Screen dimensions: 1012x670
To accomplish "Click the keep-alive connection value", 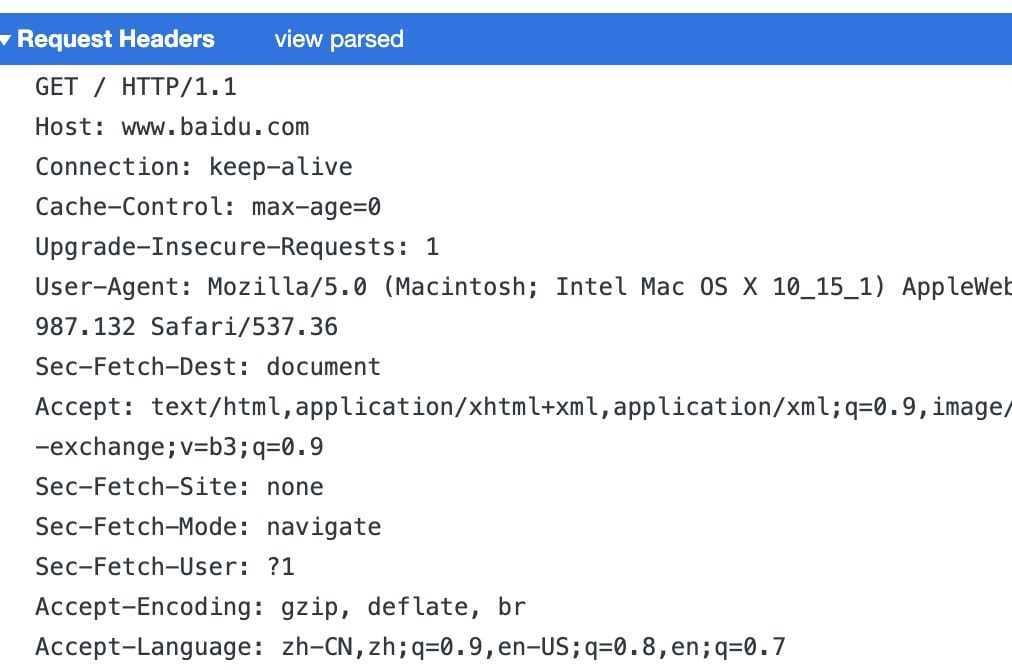I will pyautogui.click(x=281, y=167).
